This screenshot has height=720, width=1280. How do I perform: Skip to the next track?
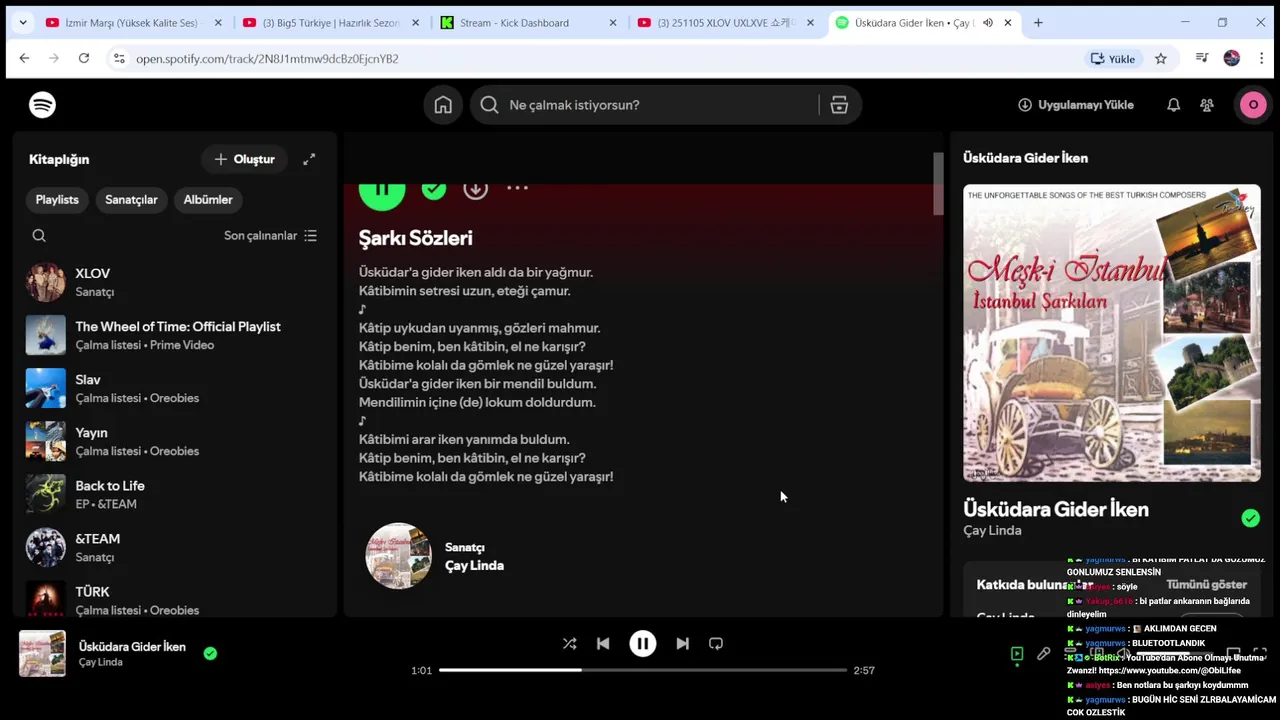pyautogui.click(x=682, y=644)
